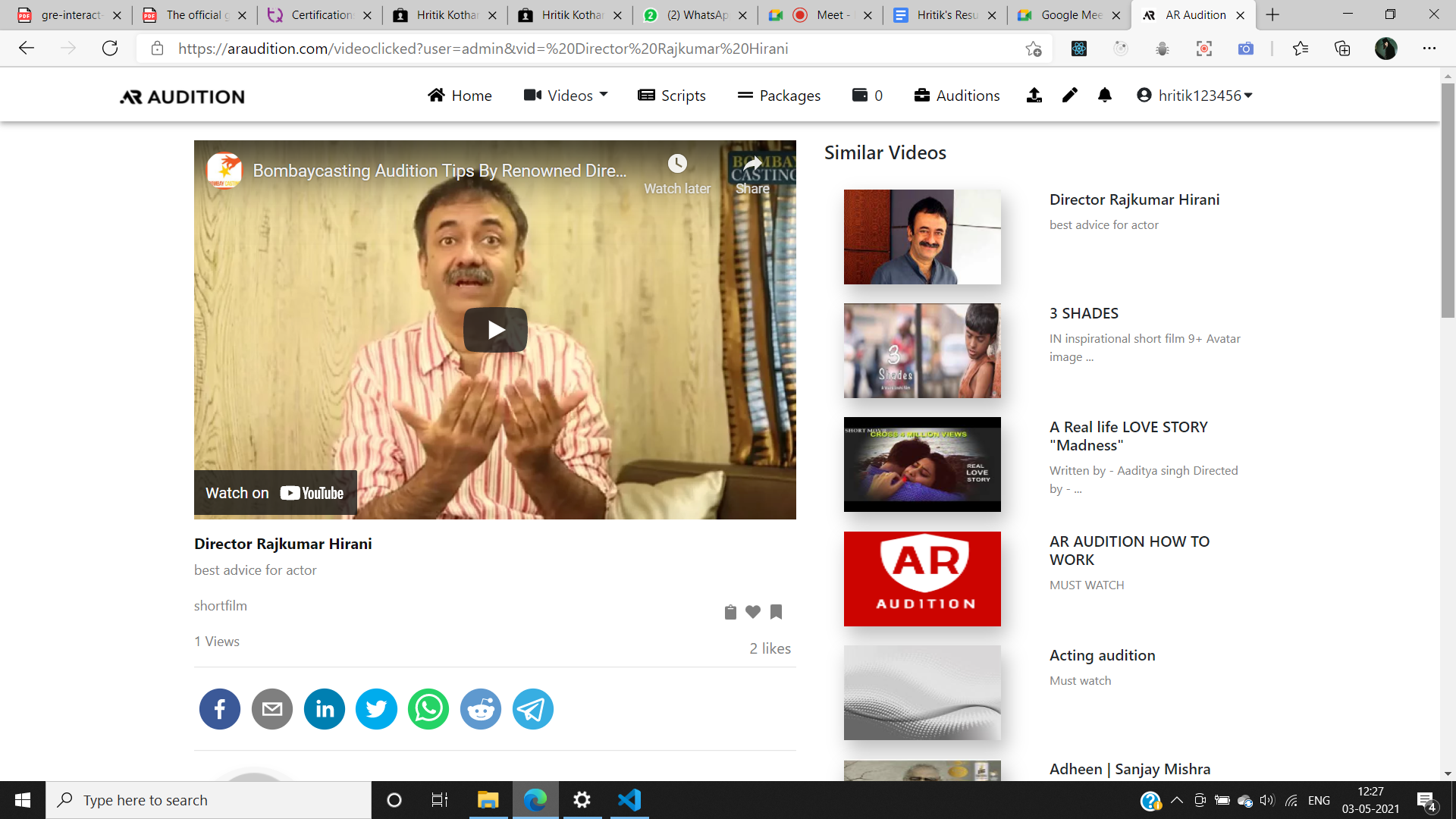Open browser Favorites list icon

click(x=1301, y=49)
